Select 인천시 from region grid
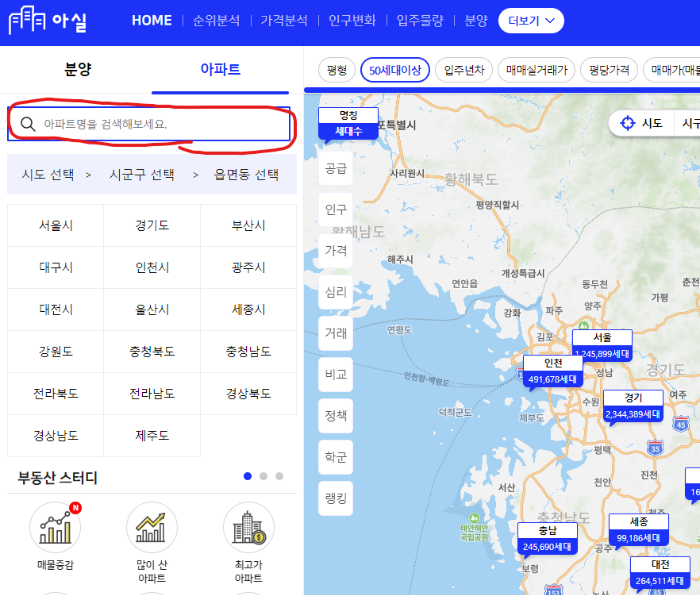The height and width of the screenshot is (595, 700). pos(152,267)
